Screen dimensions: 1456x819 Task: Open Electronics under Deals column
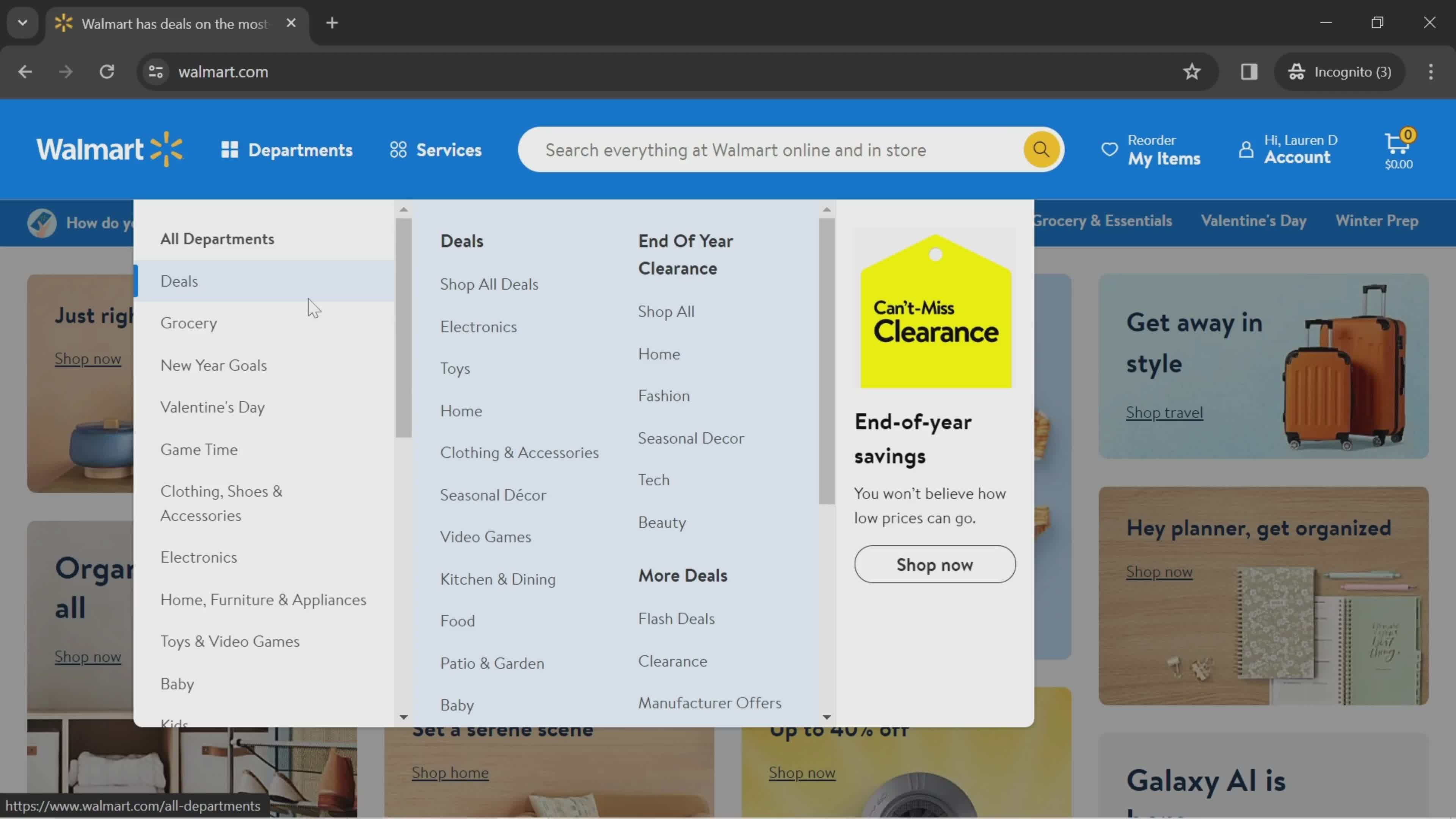click(479, 327)
